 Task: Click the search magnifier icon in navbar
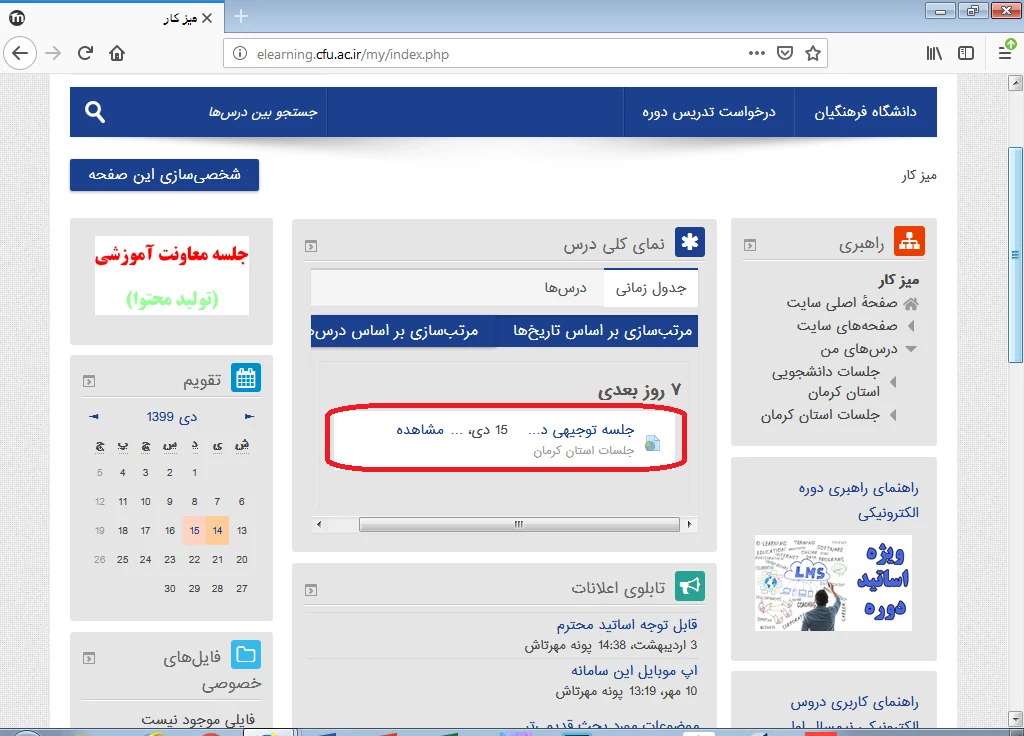95,112
